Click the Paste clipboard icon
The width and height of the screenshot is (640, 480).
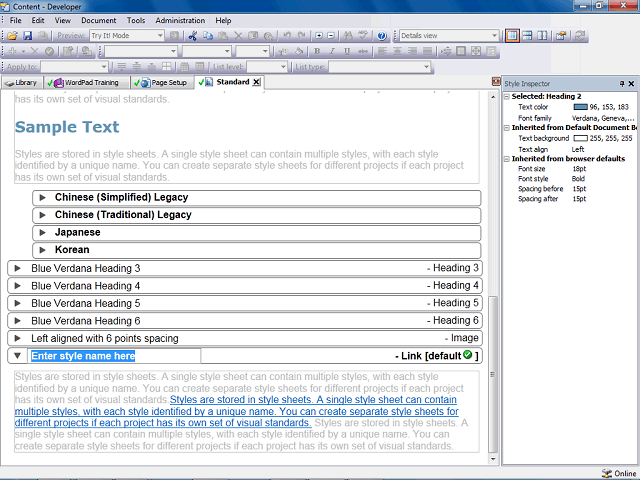[223, 36]
